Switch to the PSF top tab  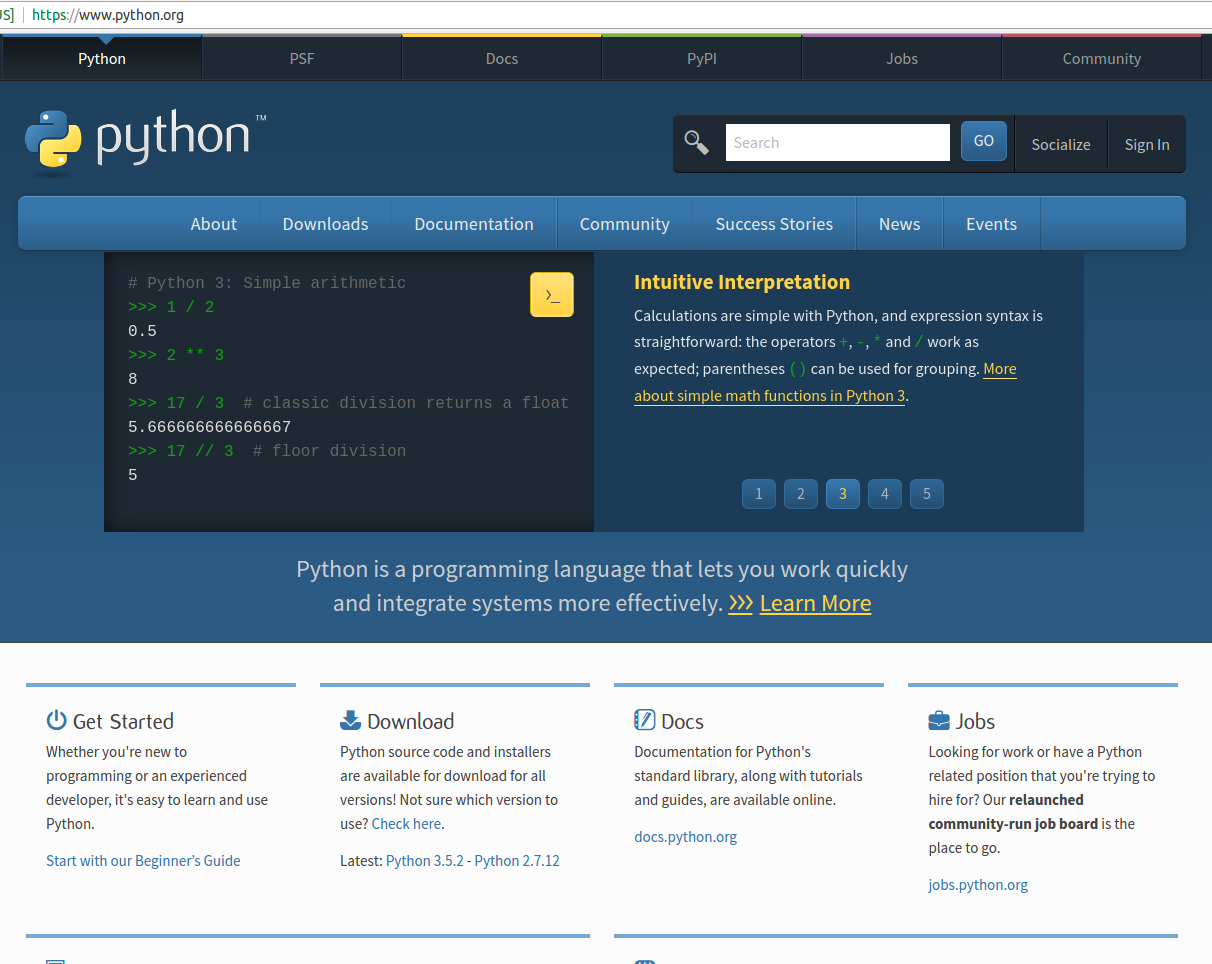pyautogui.click(x=302, y=58)
